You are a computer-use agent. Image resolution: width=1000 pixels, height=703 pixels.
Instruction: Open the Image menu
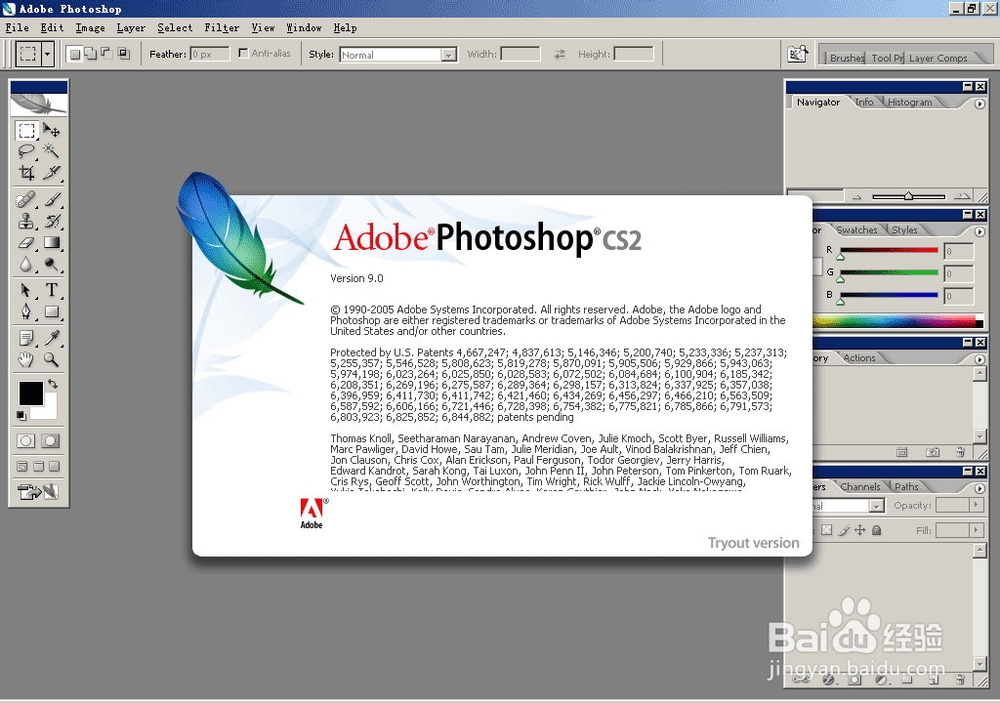(x=90, y=27)
